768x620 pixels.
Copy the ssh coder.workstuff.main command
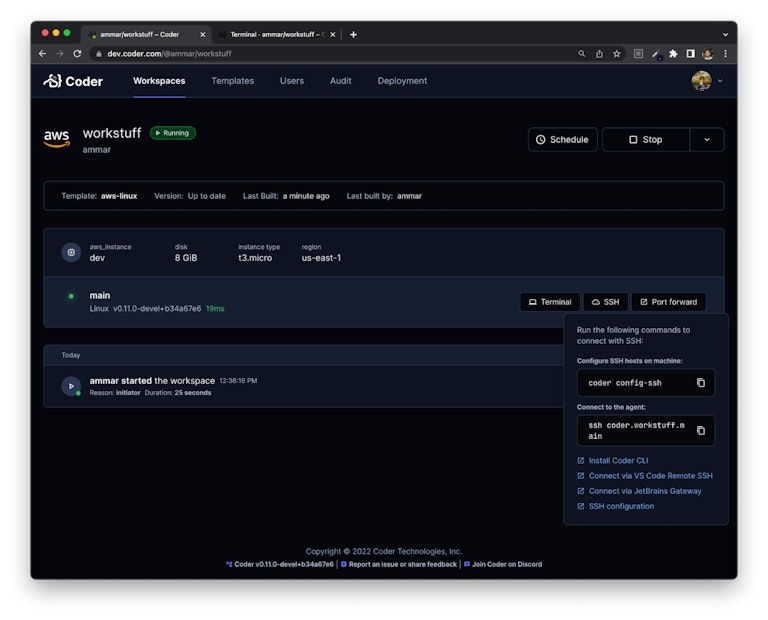700,430
